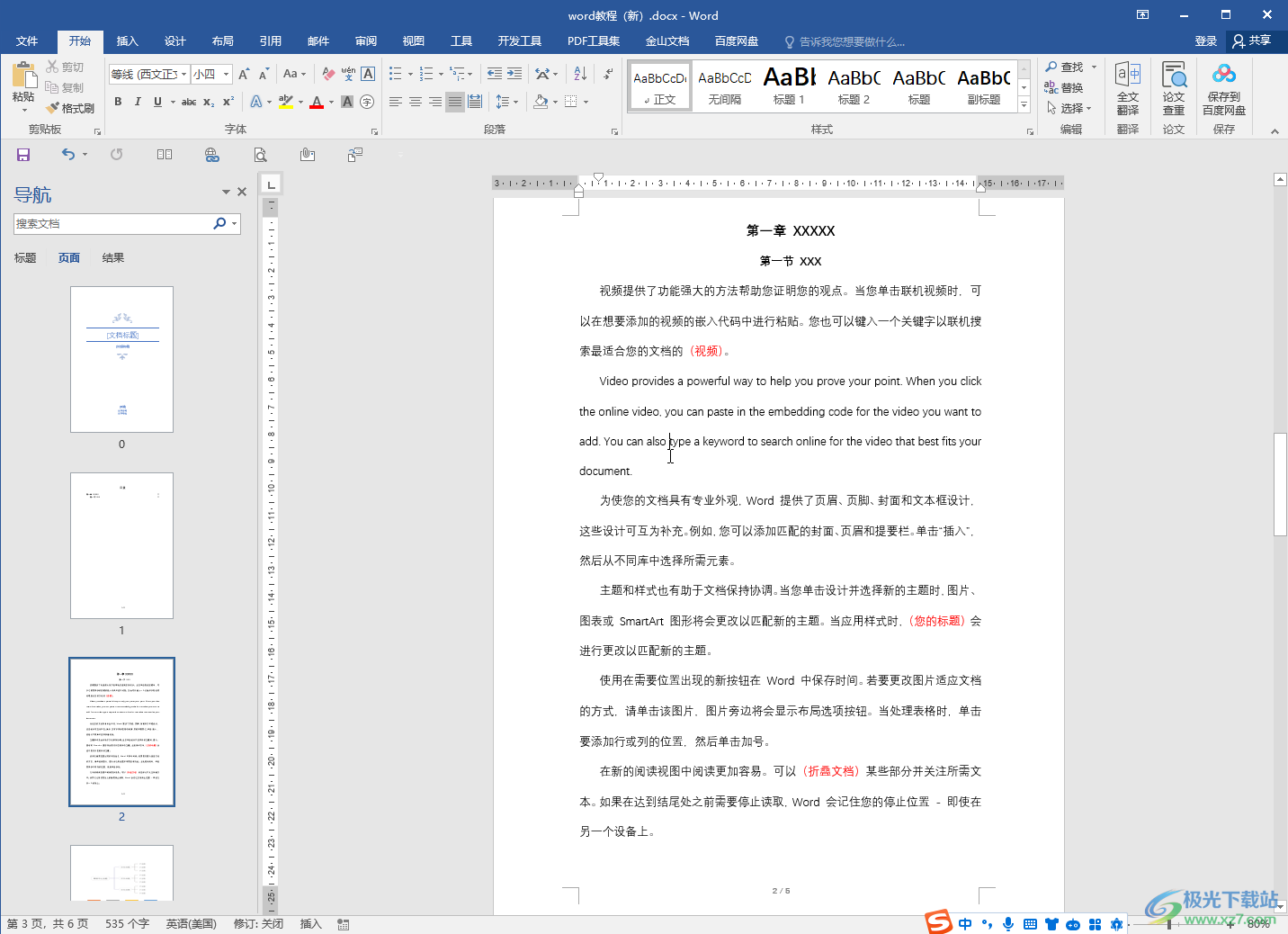Toggle justify alignment
Image resolution: width=1288 pixels, height=934 pixels.
point(455,102)
